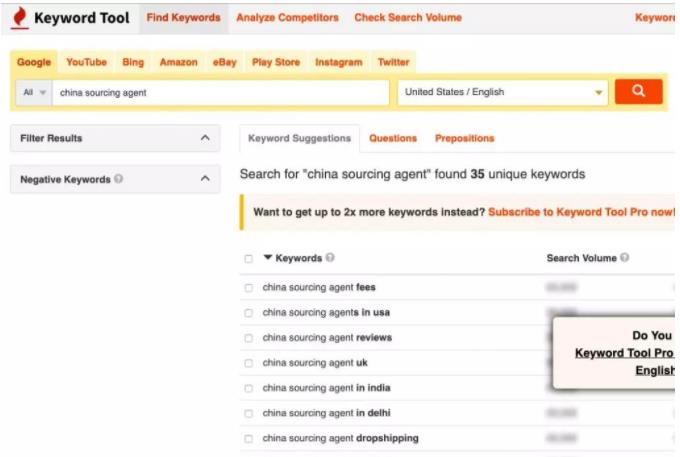Select checkbox for 'china sourcing agent reviews'
Image resolution: width=680 pixels, height=457 pixels.
point(249,338)
